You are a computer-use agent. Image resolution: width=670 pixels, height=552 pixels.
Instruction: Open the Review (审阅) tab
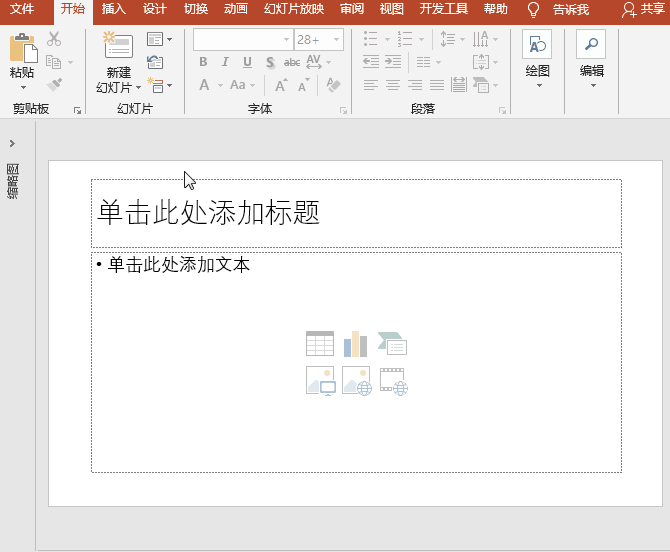(x=352, y=9)
